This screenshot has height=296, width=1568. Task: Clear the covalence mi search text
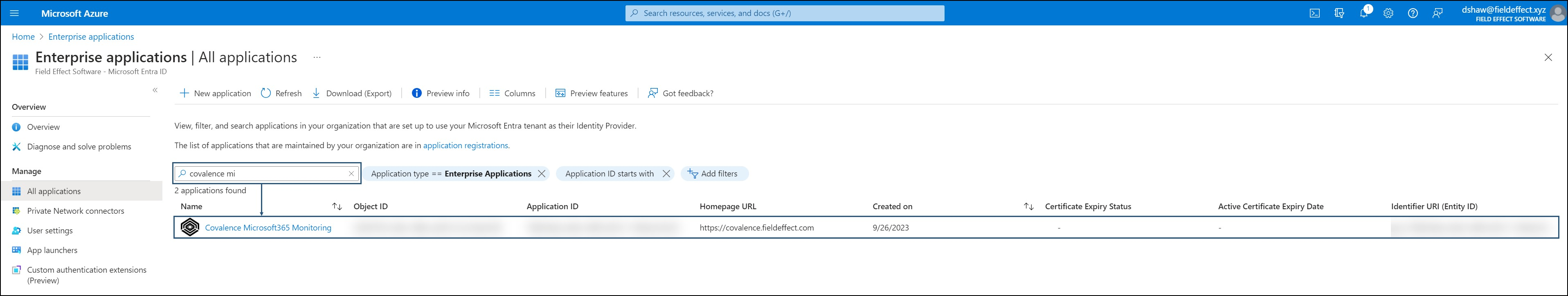(351, 174)
